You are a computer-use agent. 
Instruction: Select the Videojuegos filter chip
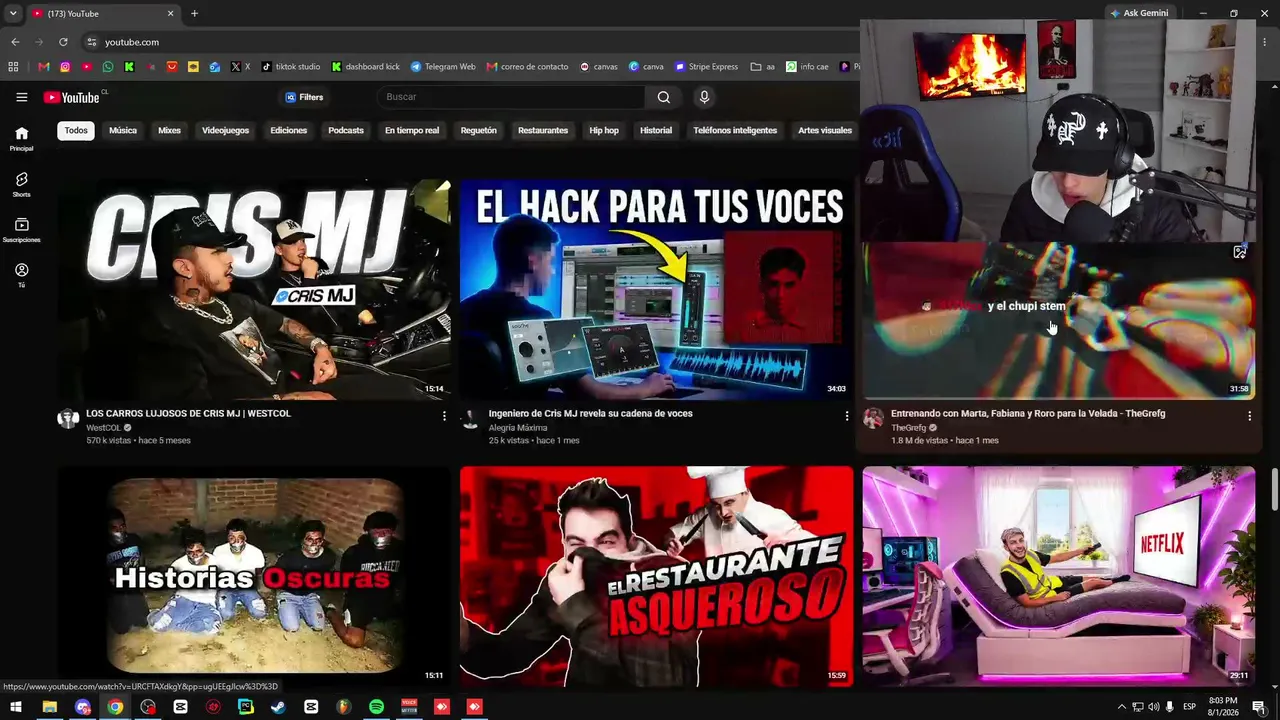225,130
